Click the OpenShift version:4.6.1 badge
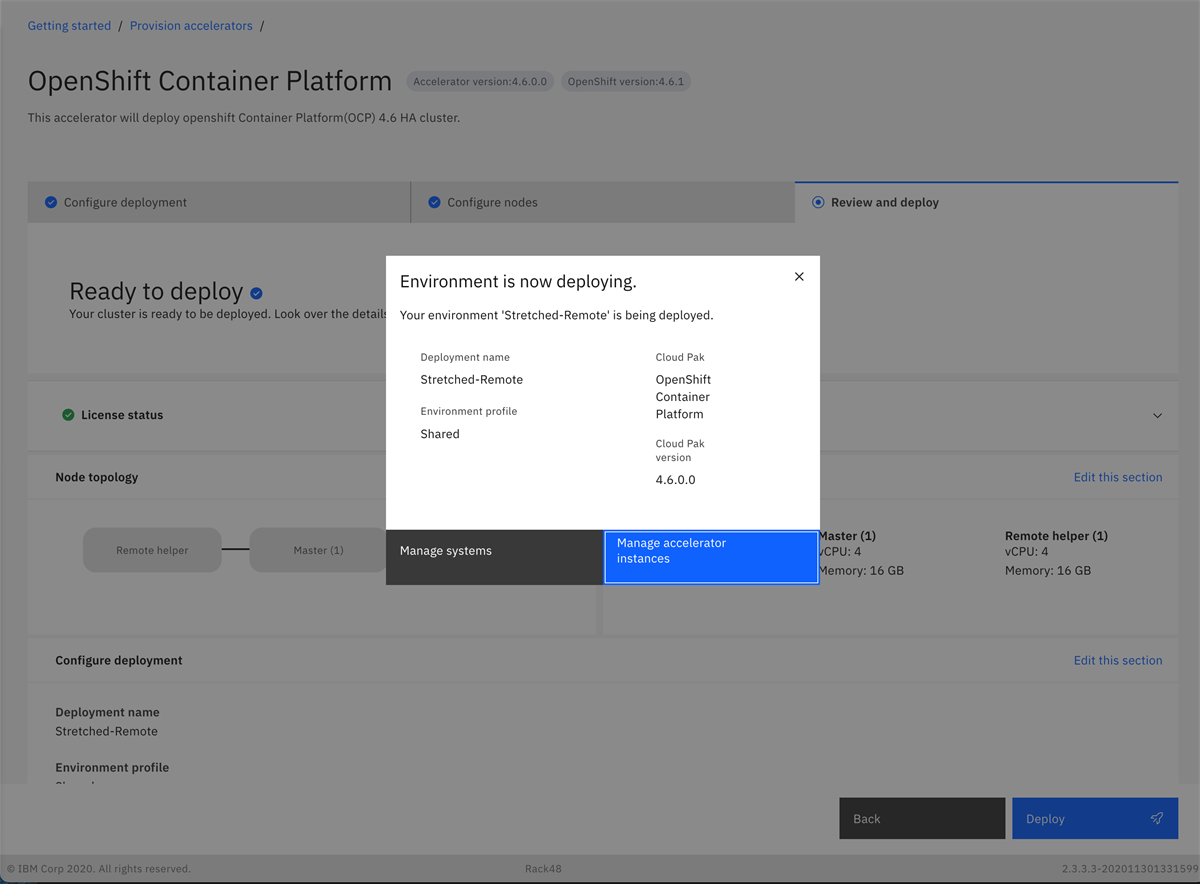The height and width of the screenshot is (884, 1200). coord(626,81)
